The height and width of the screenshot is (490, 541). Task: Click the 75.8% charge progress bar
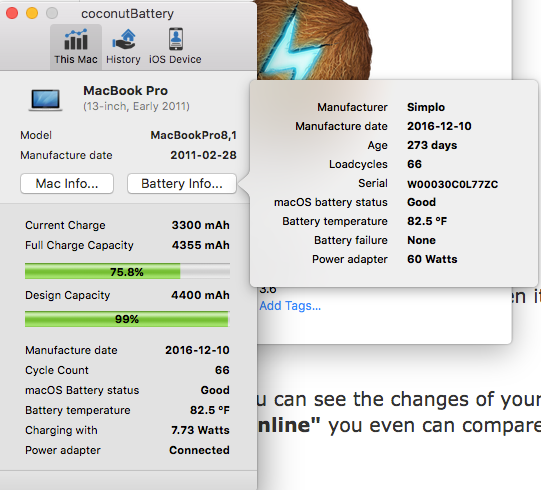point(127,271)
